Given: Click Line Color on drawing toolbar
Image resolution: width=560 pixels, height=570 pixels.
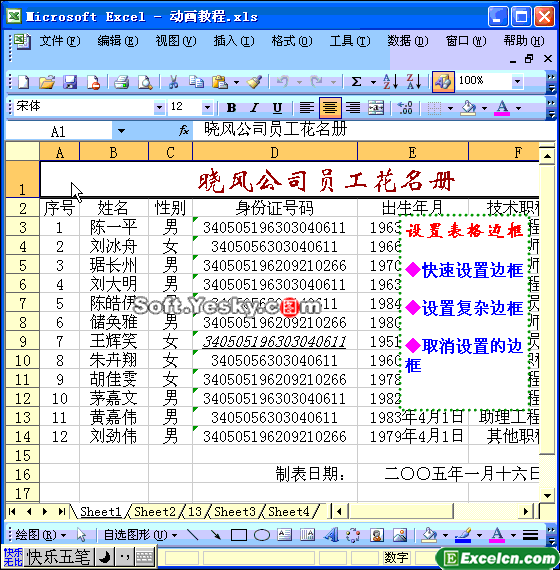Looking at the screenshot, I should pos(463,535).
